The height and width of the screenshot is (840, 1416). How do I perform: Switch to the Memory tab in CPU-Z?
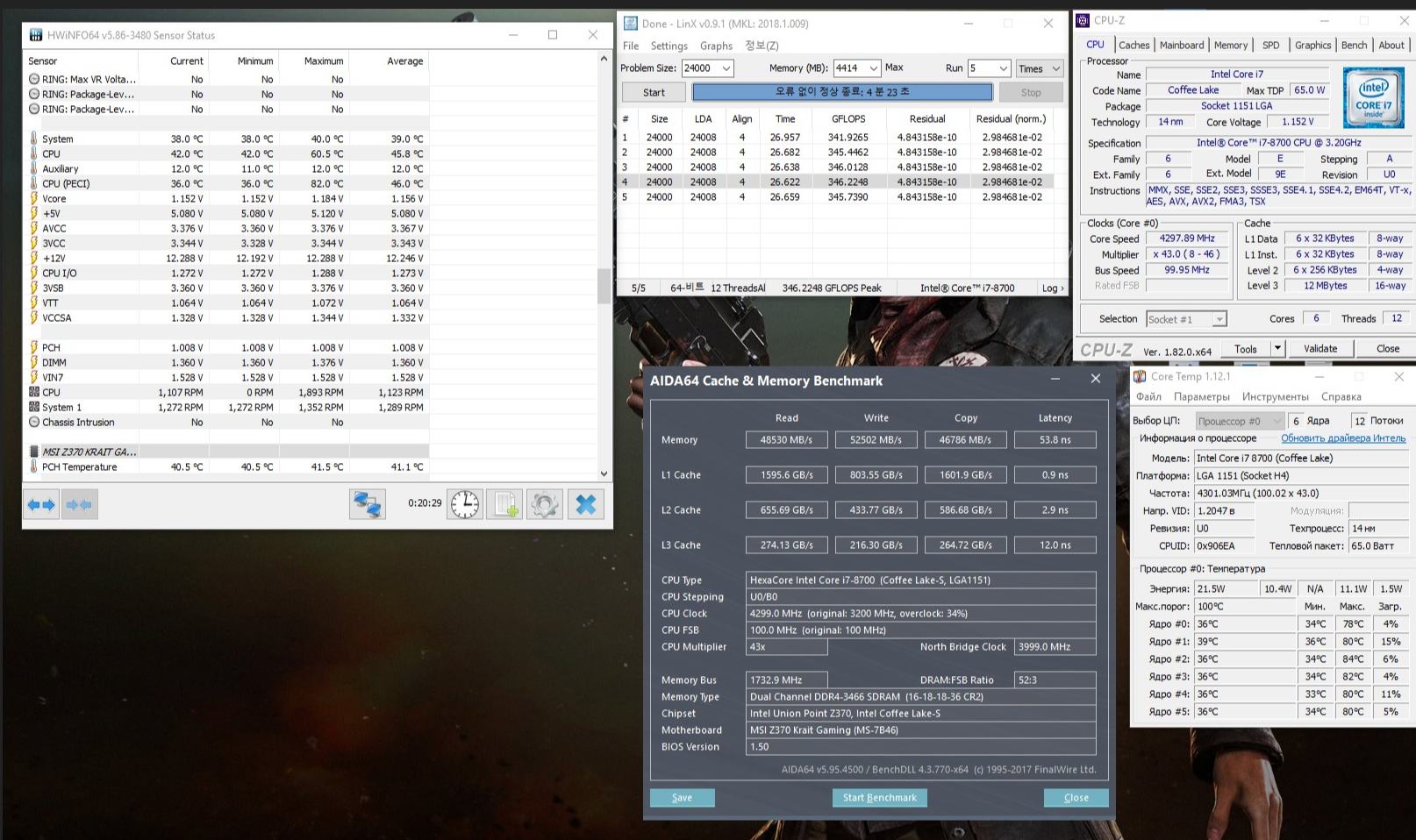[1231, 45]
